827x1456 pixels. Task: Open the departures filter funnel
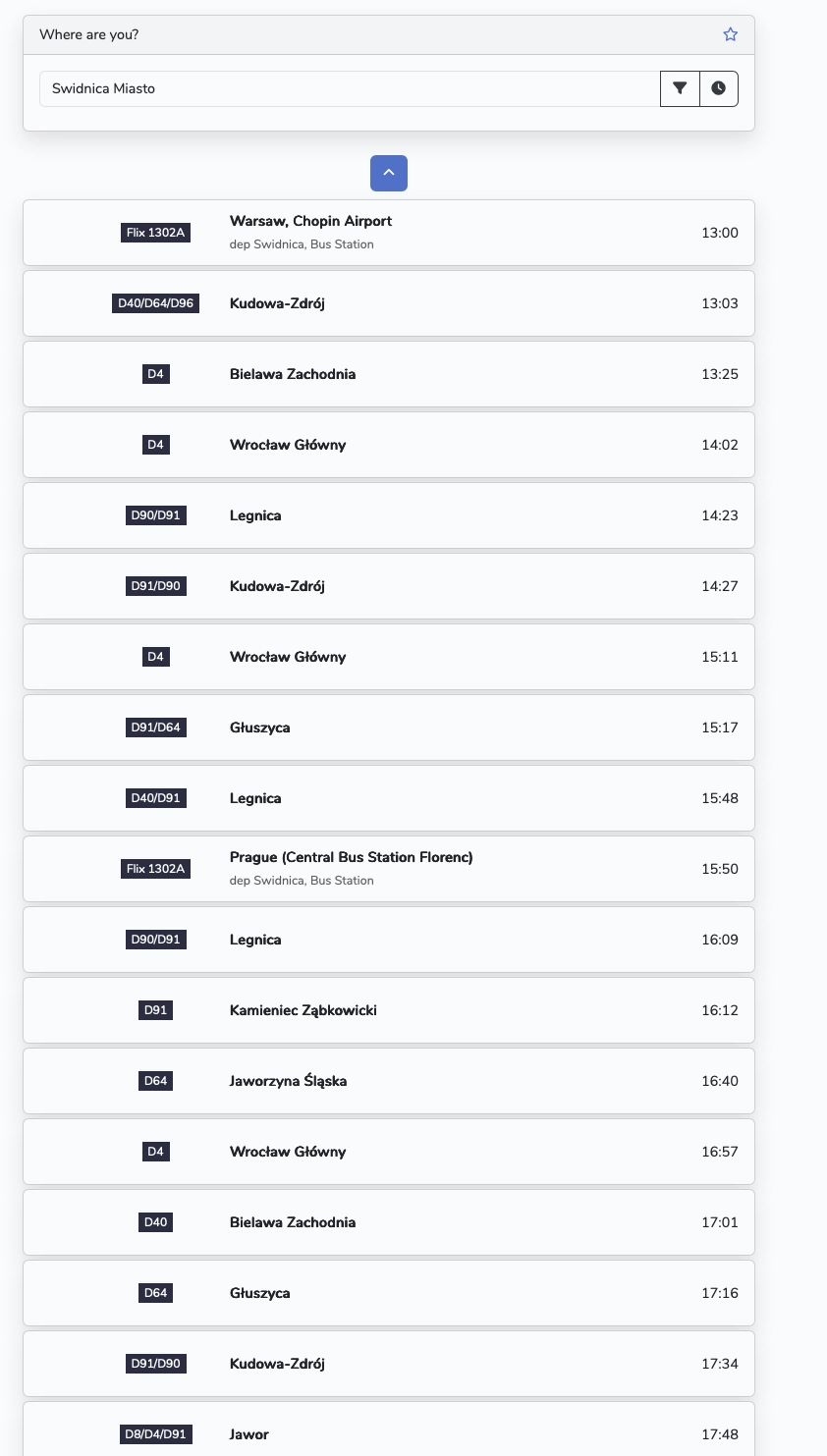pos(680,88)
